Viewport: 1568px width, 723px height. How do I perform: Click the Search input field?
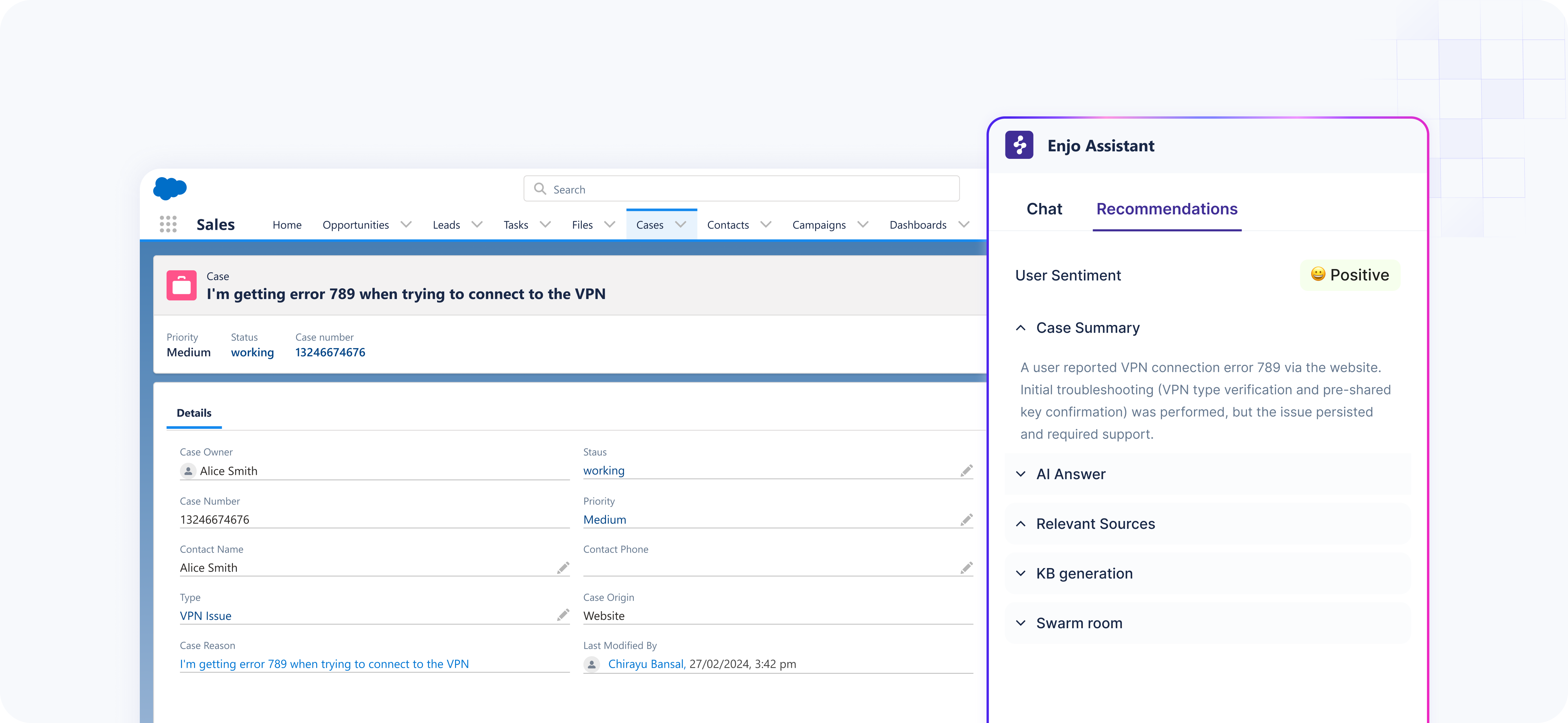click(742, 190)
